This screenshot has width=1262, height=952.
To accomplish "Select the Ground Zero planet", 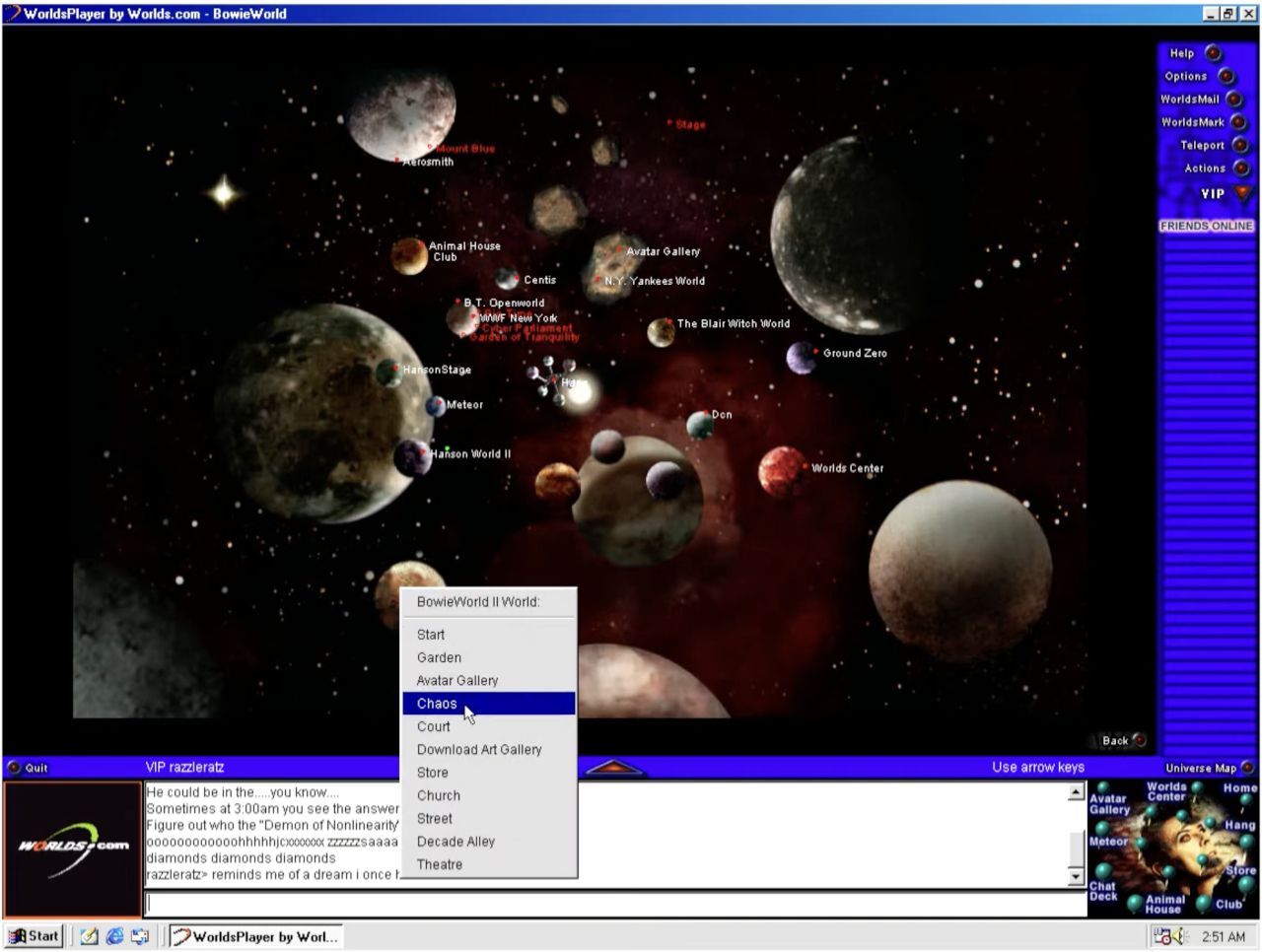I will coord(801,358).
